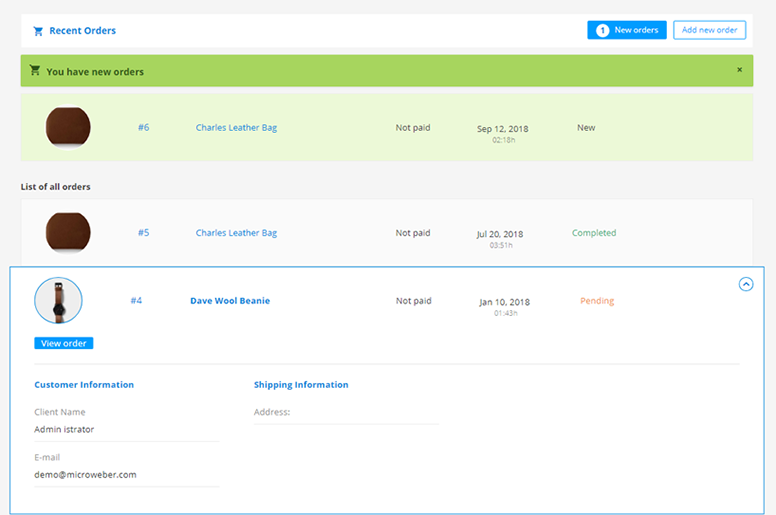
Task: Click the 01:43h time under order #4
Action: point(505,313)
